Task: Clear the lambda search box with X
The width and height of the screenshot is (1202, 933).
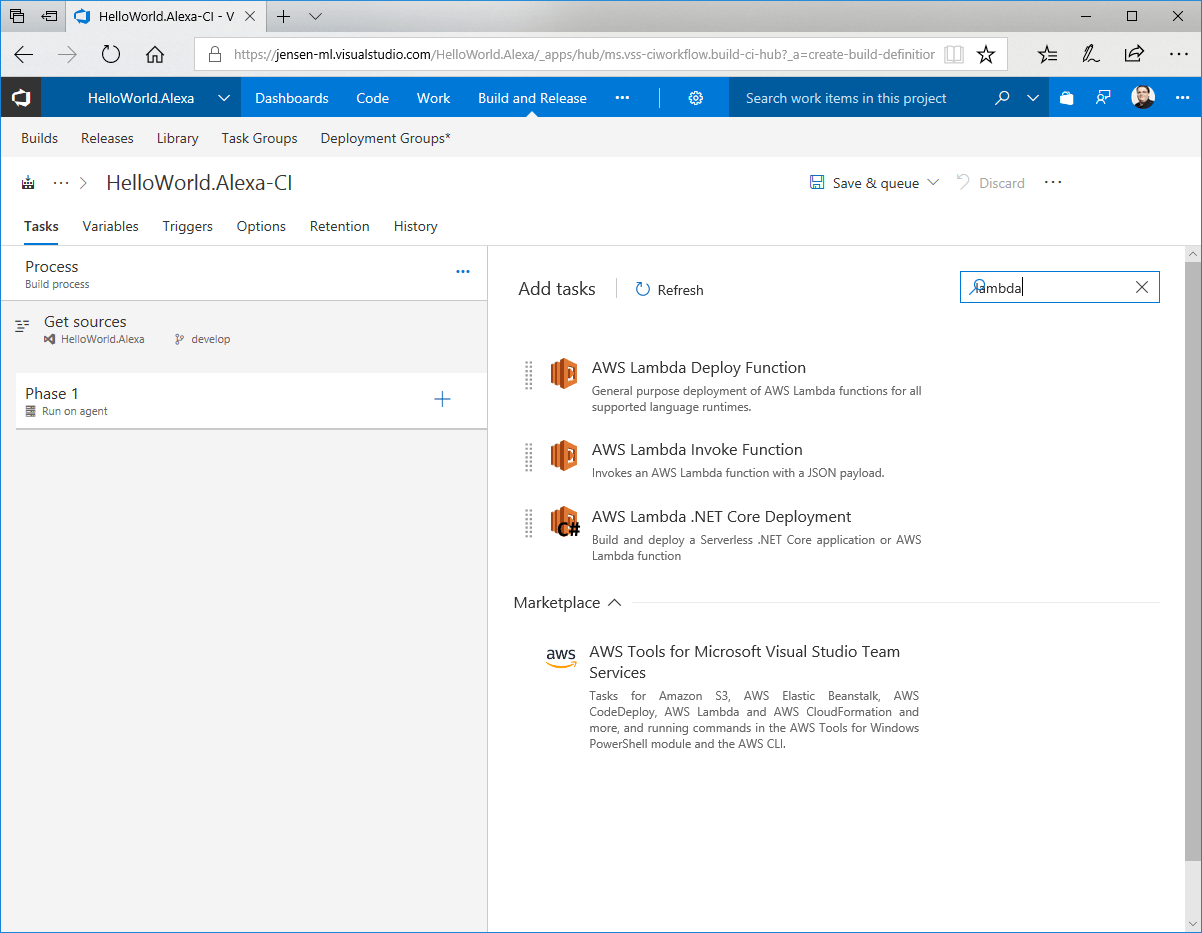Action: [x=1142, y=287]
